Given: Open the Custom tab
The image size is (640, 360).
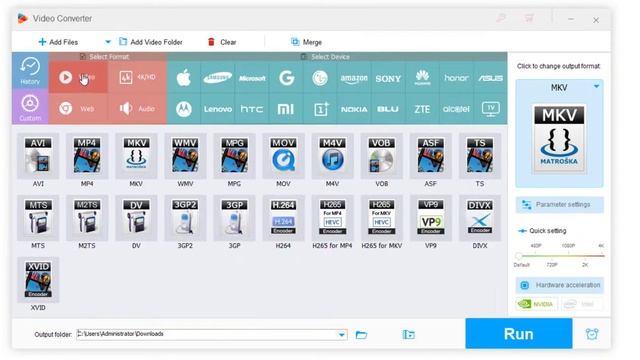Looking at the screenshot, I should click(x=30, y=107).
